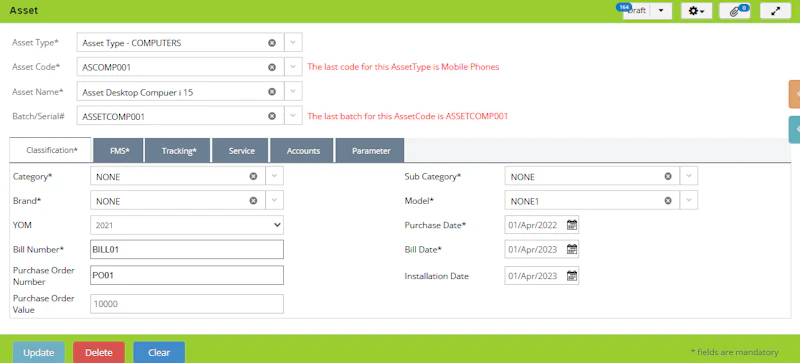Screen dimensions: 800x363
Task: Click the fields are mandatory note
Action: [x=734, y=352]
